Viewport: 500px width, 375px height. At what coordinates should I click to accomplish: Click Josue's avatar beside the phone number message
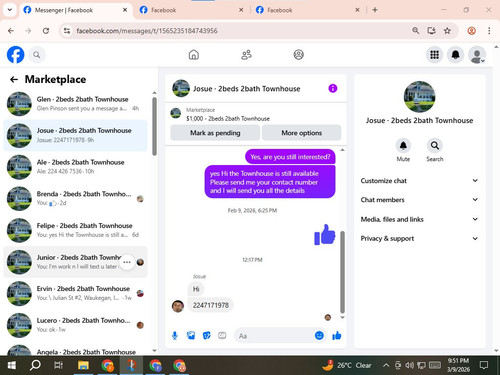pyautogui.click(x=178, y=306)
